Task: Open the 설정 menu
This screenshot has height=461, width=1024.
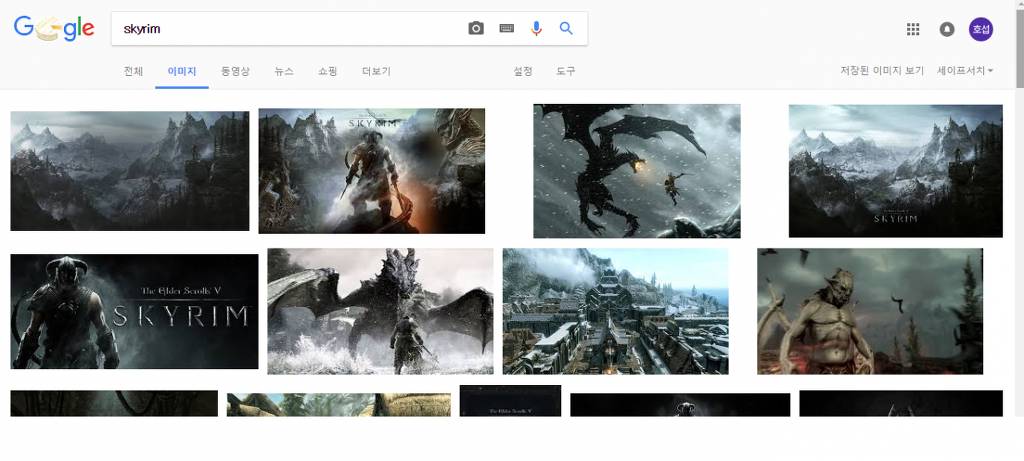Action: 523,71
